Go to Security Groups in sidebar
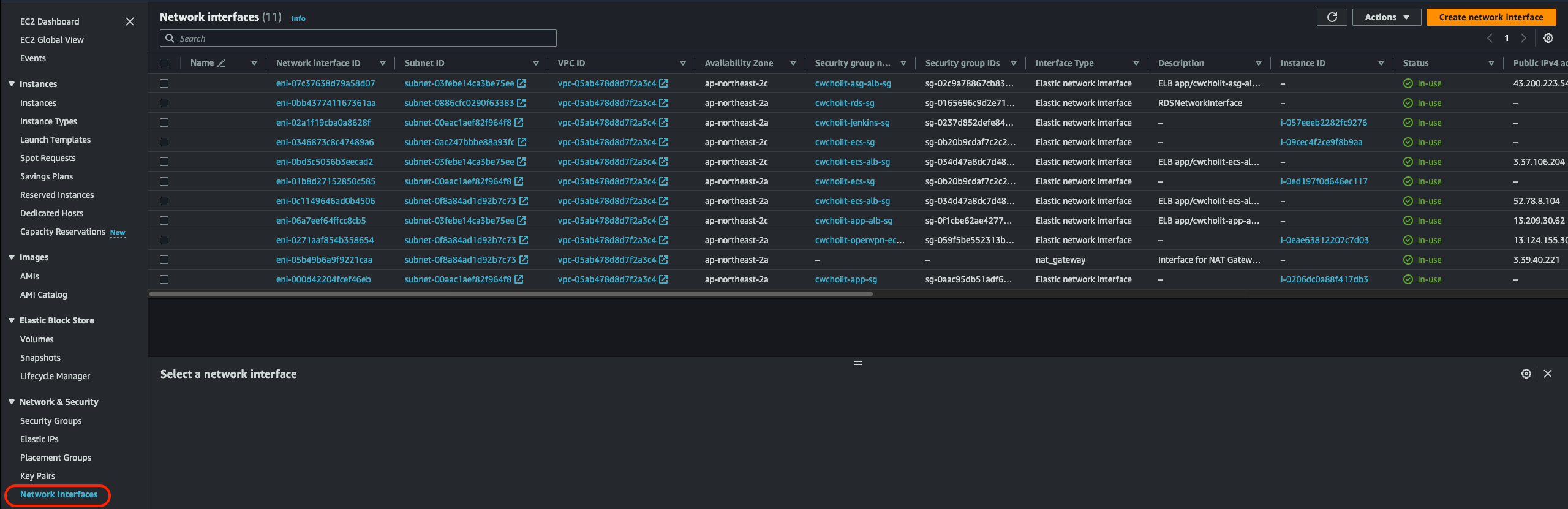Screen dimensions: 1568x509 coord(51,421)
